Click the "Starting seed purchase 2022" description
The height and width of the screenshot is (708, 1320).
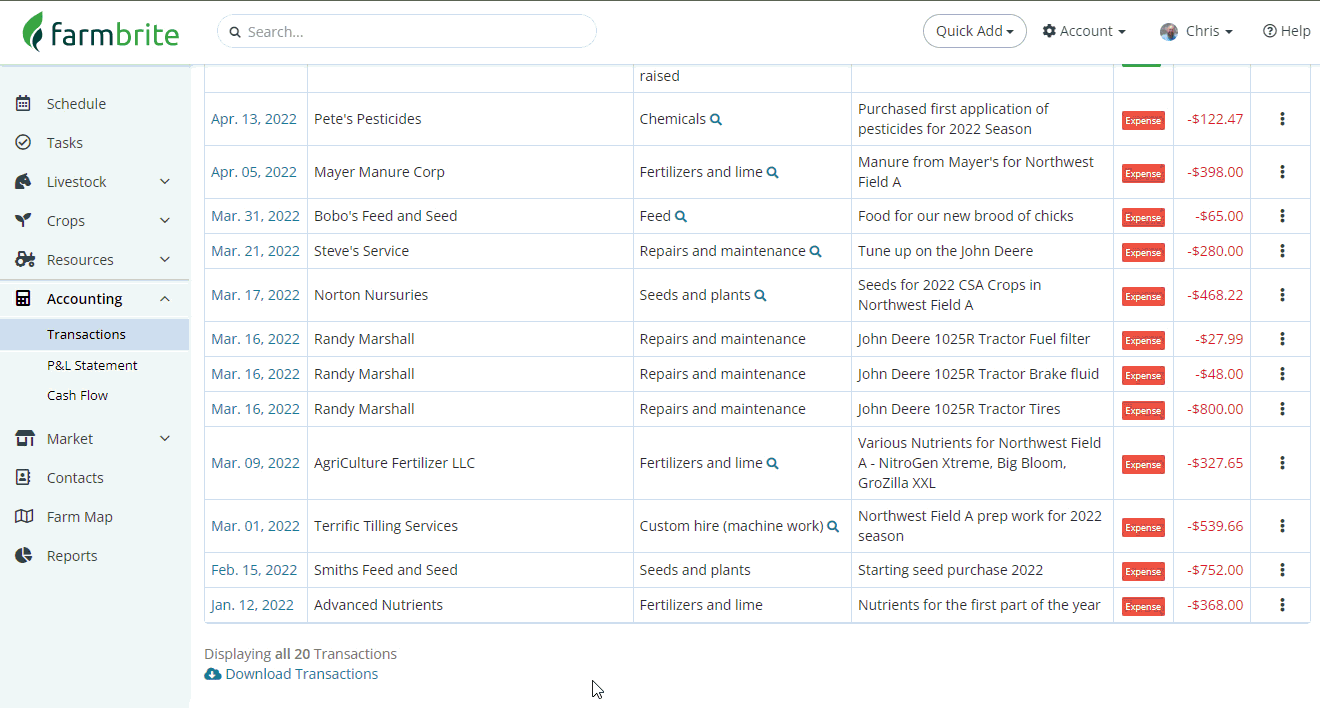coord(951,570)
